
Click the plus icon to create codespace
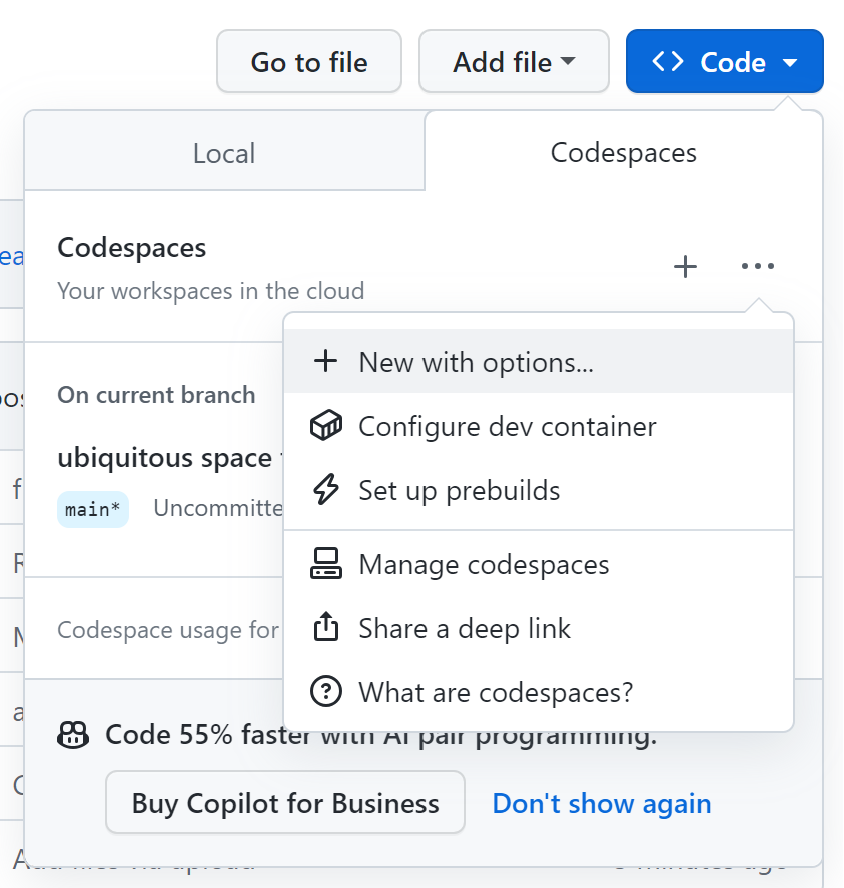tap(685, 266)
